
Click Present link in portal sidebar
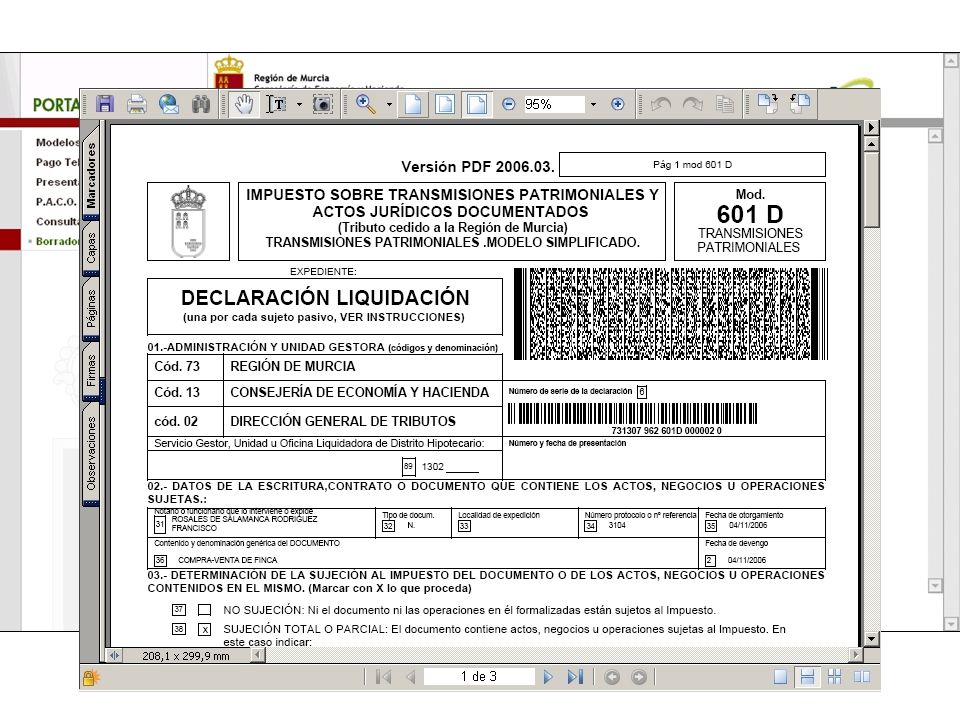pyautogui.click(x=57, y=182)
